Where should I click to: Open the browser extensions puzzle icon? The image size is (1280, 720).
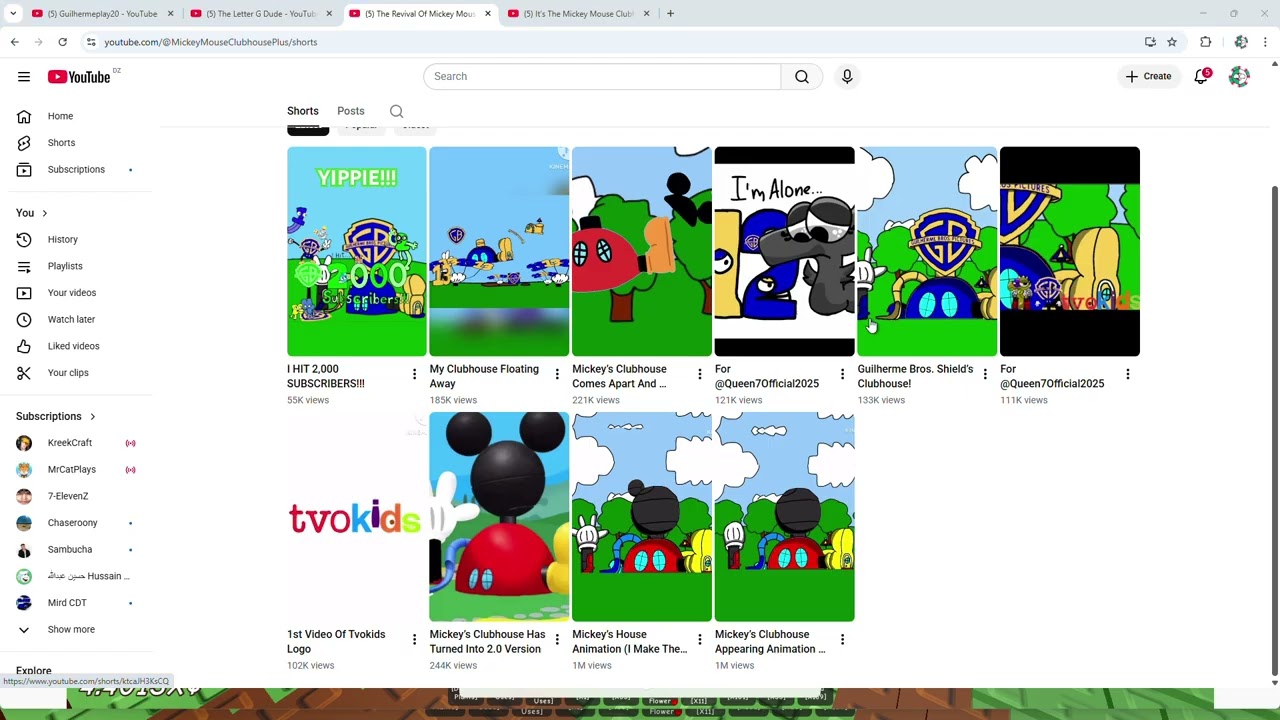click(x=1205, y=42)
